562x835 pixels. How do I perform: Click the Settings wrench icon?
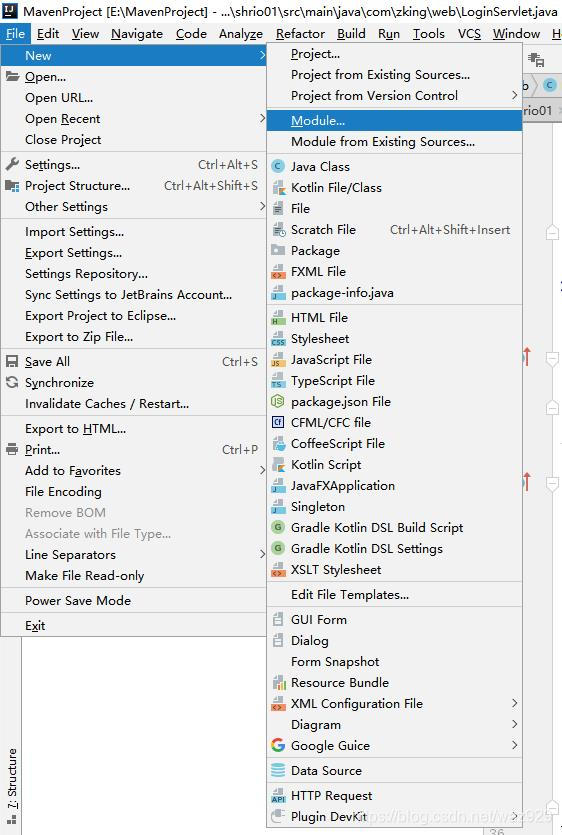pos(12,165)
